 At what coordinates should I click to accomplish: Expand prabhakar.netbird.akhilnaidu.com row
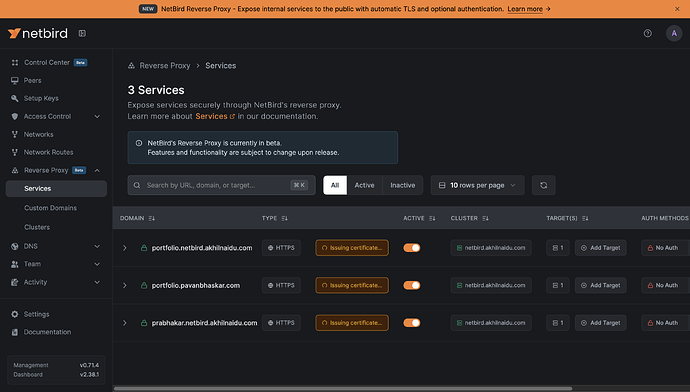tap(125, 322)
